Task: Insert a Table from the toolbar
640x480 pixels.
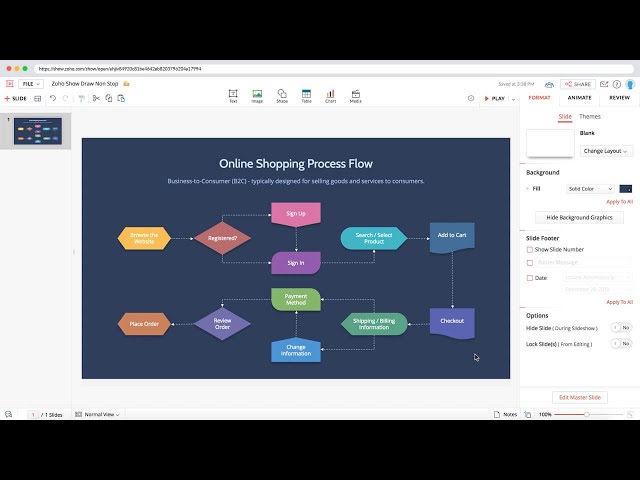Action: [x=306, y=96]
